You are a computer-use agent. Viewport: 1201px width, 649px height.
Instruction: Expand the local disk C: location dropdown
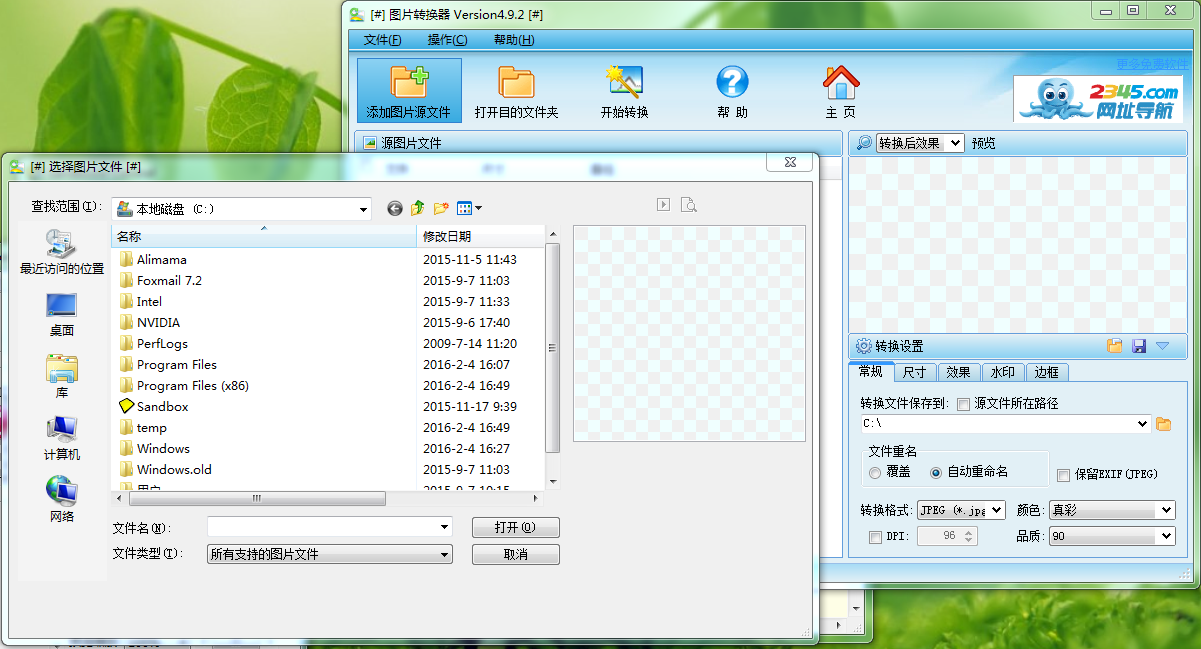point(363,209)
